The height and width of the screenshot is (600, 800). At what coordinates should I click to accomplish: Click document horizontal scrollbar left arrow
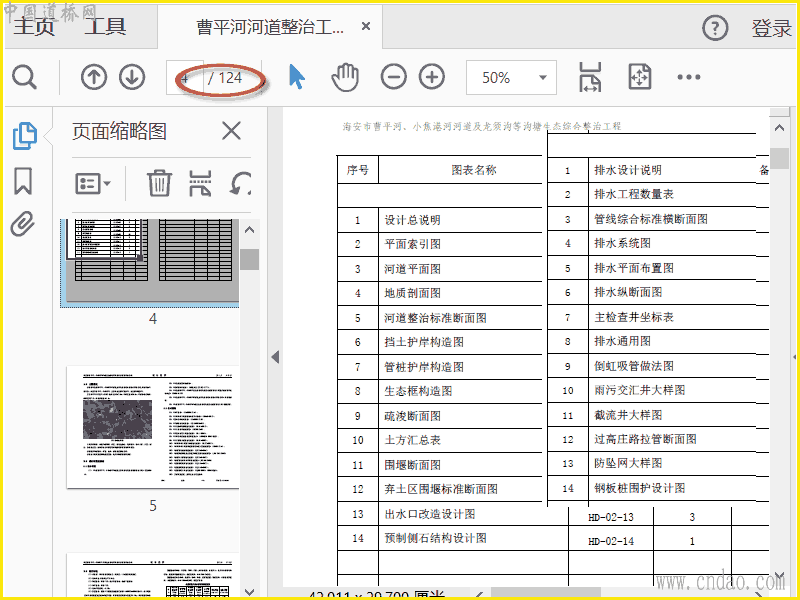[480, 593]
